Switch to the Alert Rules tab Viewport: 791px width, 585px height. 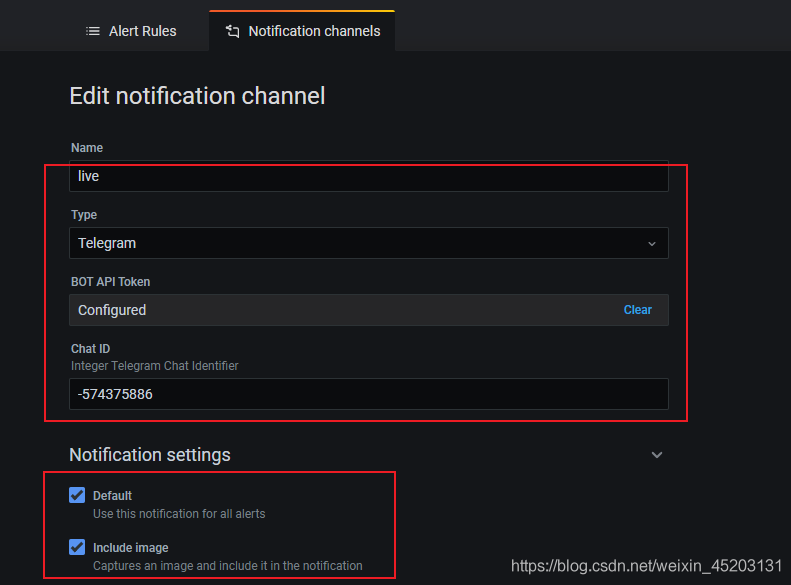tap(131, 31)
